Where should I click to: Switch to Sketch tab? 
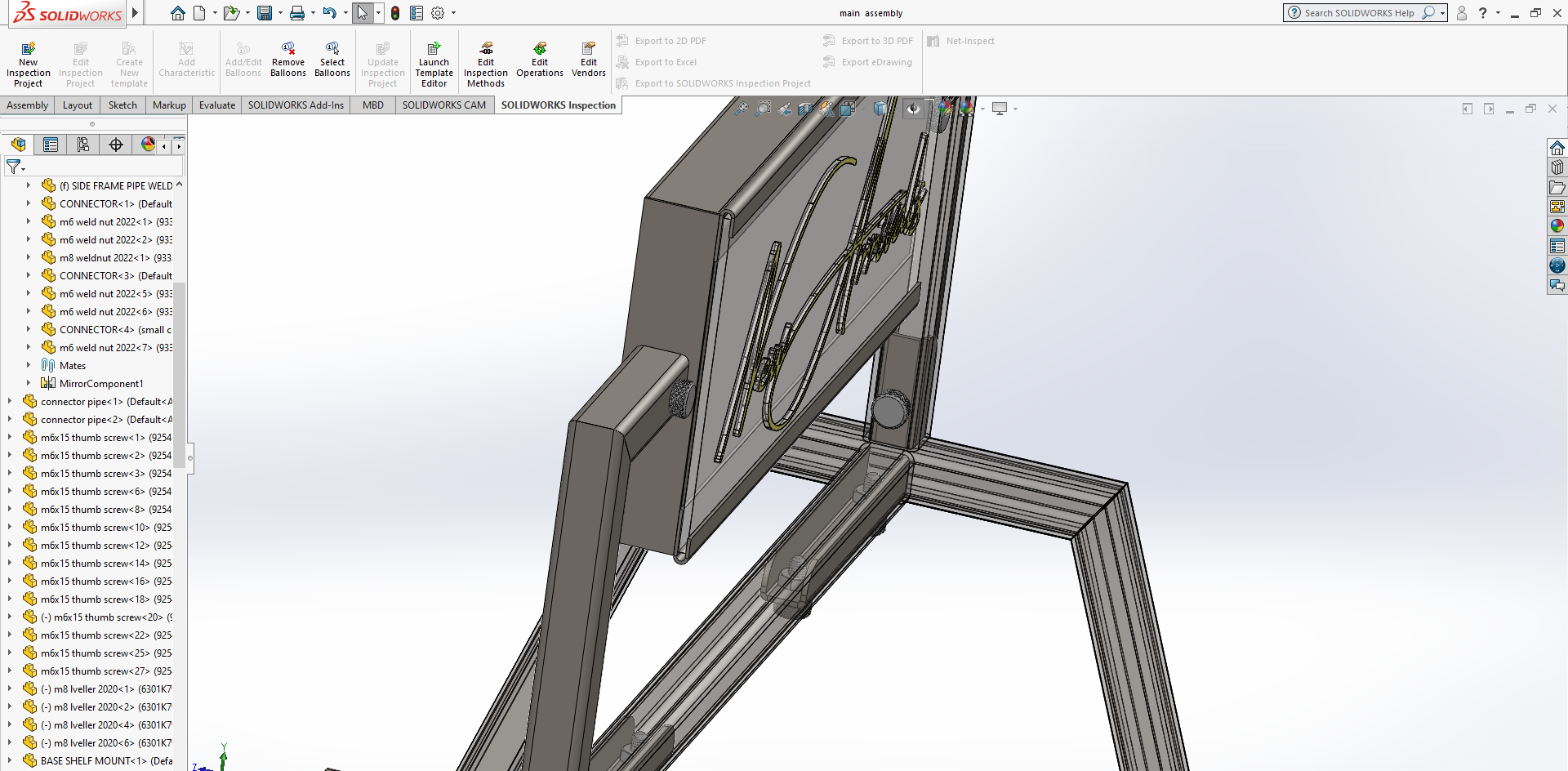tap(122, 105)
